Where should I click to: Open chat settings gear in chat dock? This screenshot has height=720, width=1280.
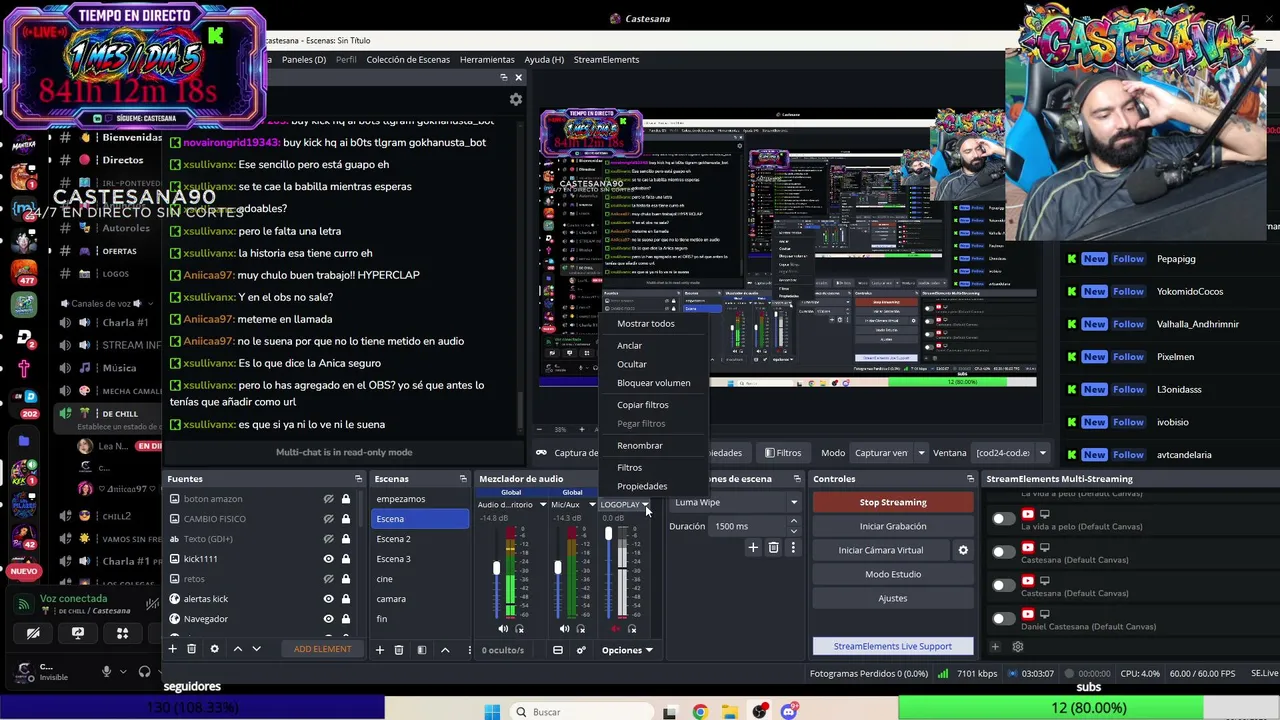click(516, 99)
